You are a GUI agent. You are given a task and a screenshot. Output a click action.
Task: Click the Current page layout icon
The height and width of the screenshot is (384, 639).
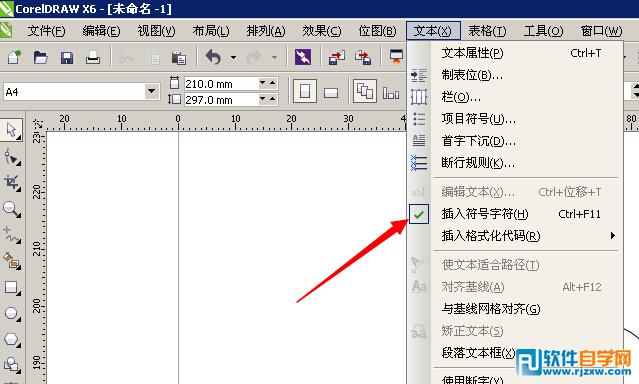click(x=391, y=93)
